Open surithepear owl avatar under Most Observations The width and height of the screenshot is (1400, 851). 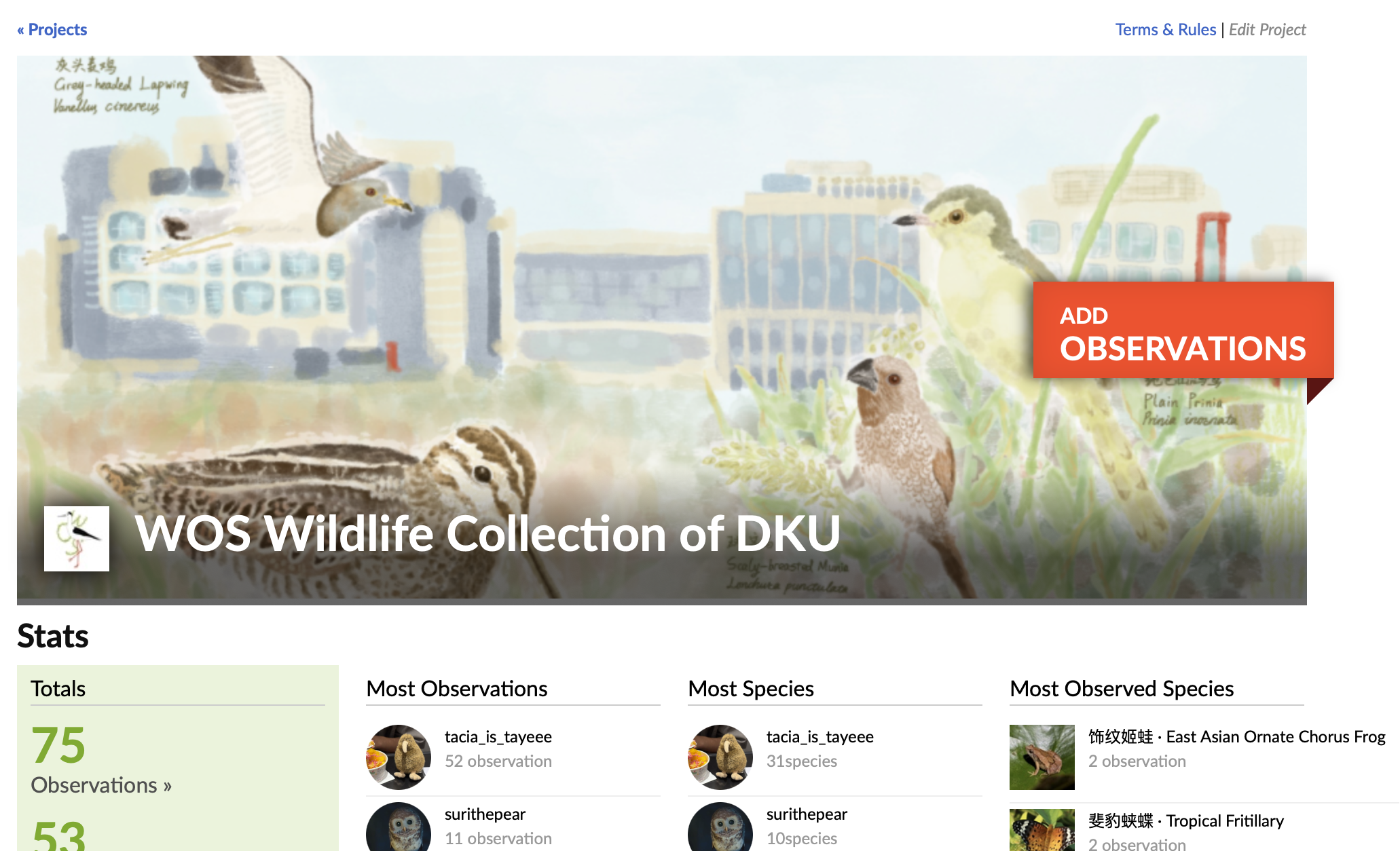click(399, 827)
